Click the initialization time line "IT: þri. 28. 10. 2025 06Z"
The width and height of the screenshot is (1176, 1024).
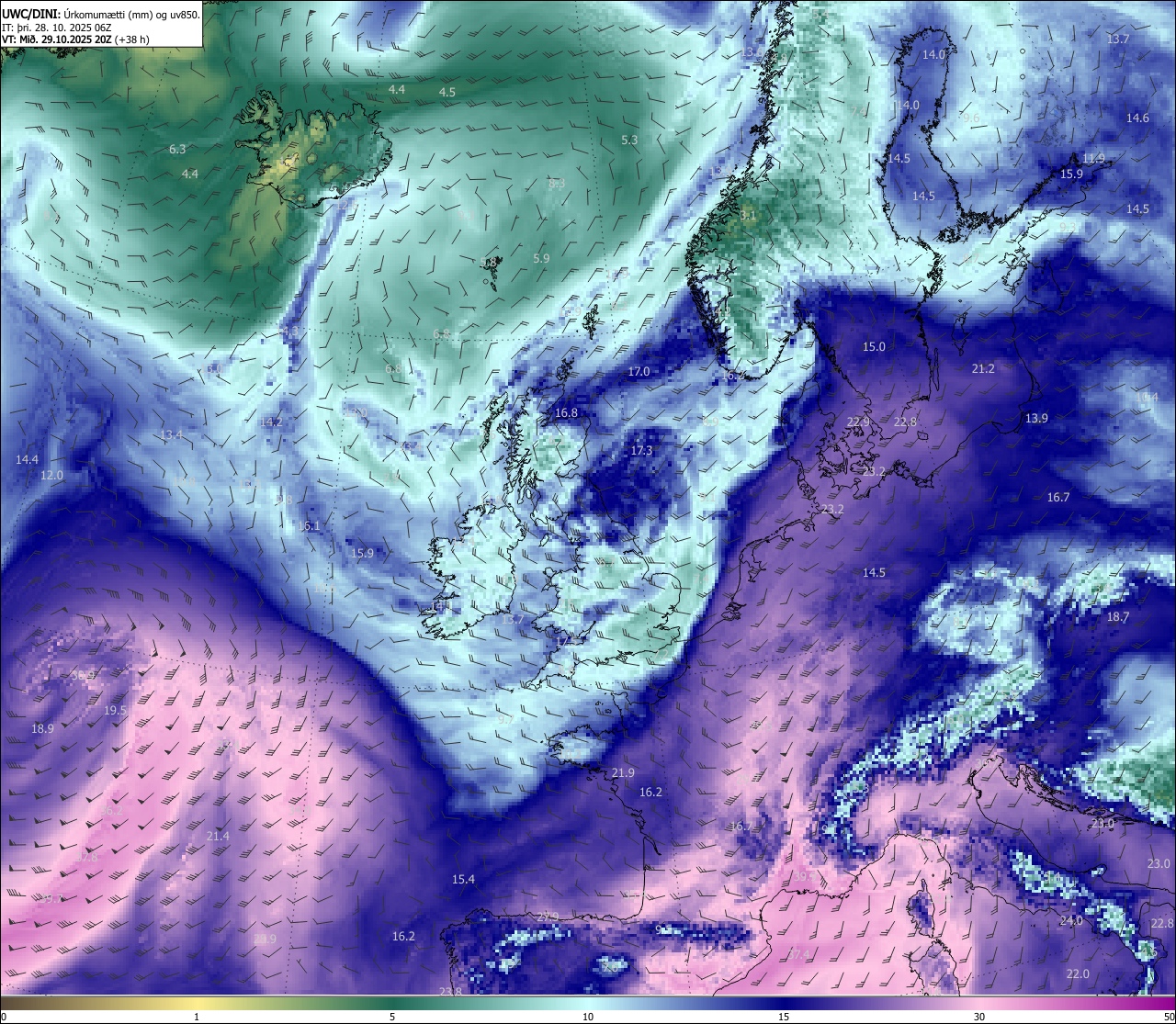(x=57, y=27)
